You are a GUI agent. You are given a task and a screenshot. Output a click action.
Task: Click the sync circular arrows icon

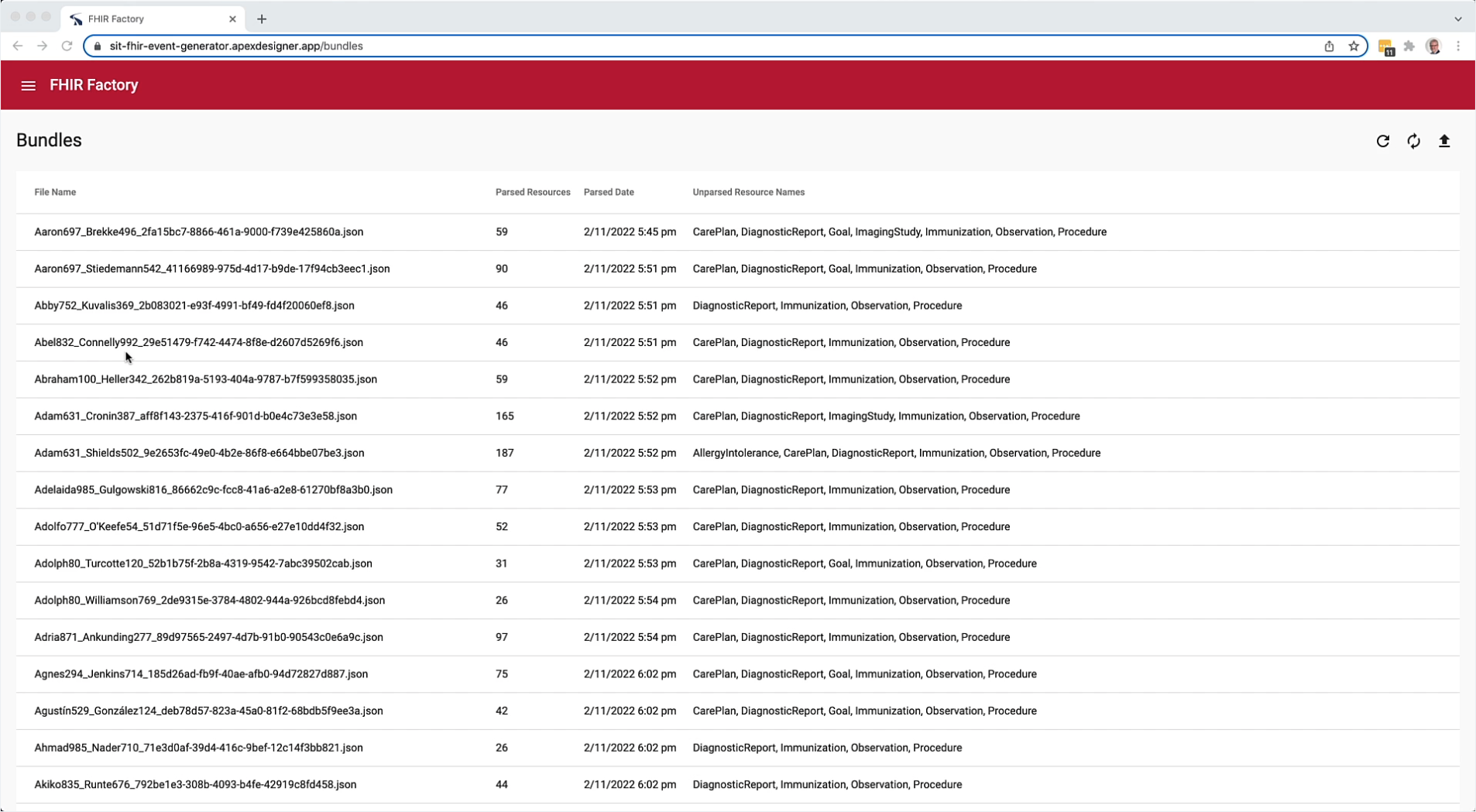[x=1414, y=141]
